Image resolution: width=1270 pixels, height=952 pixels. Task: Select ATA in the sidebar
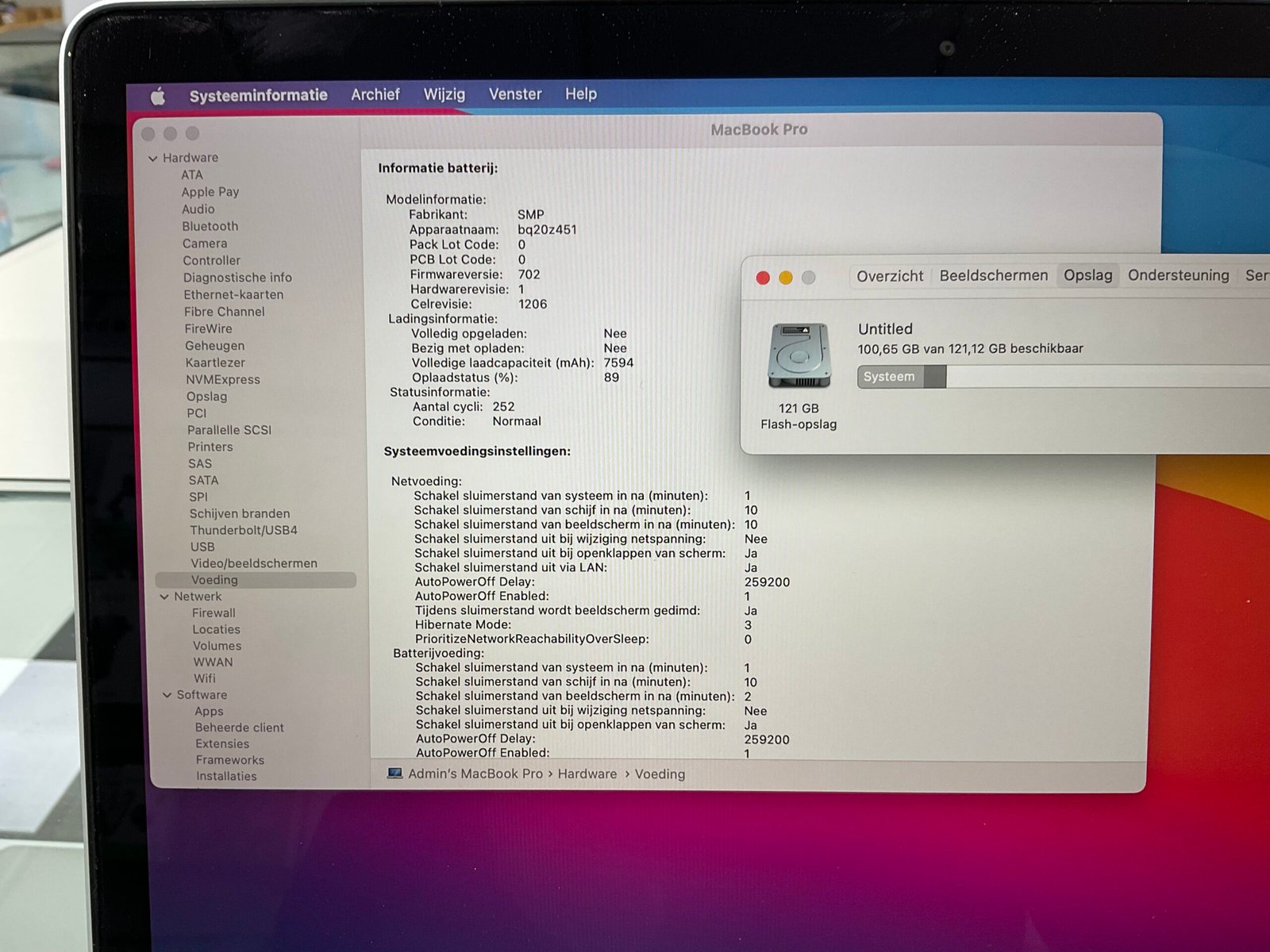point(192,175)
